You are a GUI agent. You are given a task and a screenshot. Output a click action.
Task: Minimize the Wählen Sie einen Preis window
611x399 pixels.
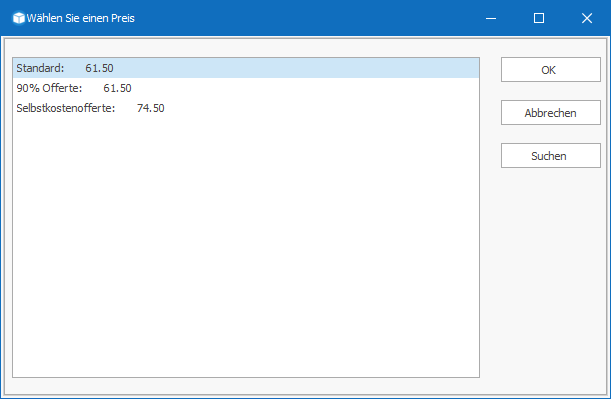pyautogui.click(x=491, y=18)
